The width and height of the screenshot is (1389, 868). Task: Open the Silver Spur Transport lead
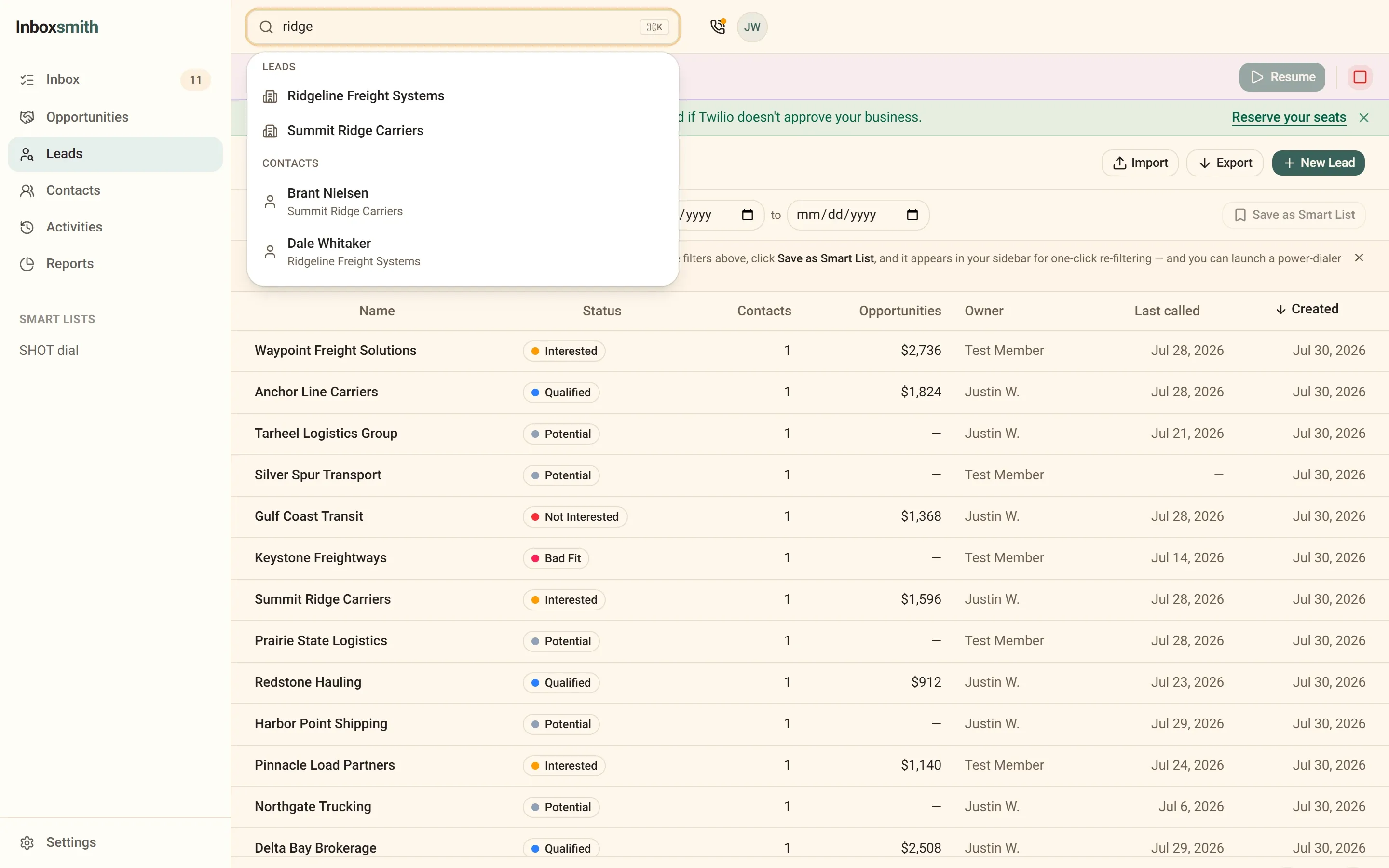click(318, 475)
